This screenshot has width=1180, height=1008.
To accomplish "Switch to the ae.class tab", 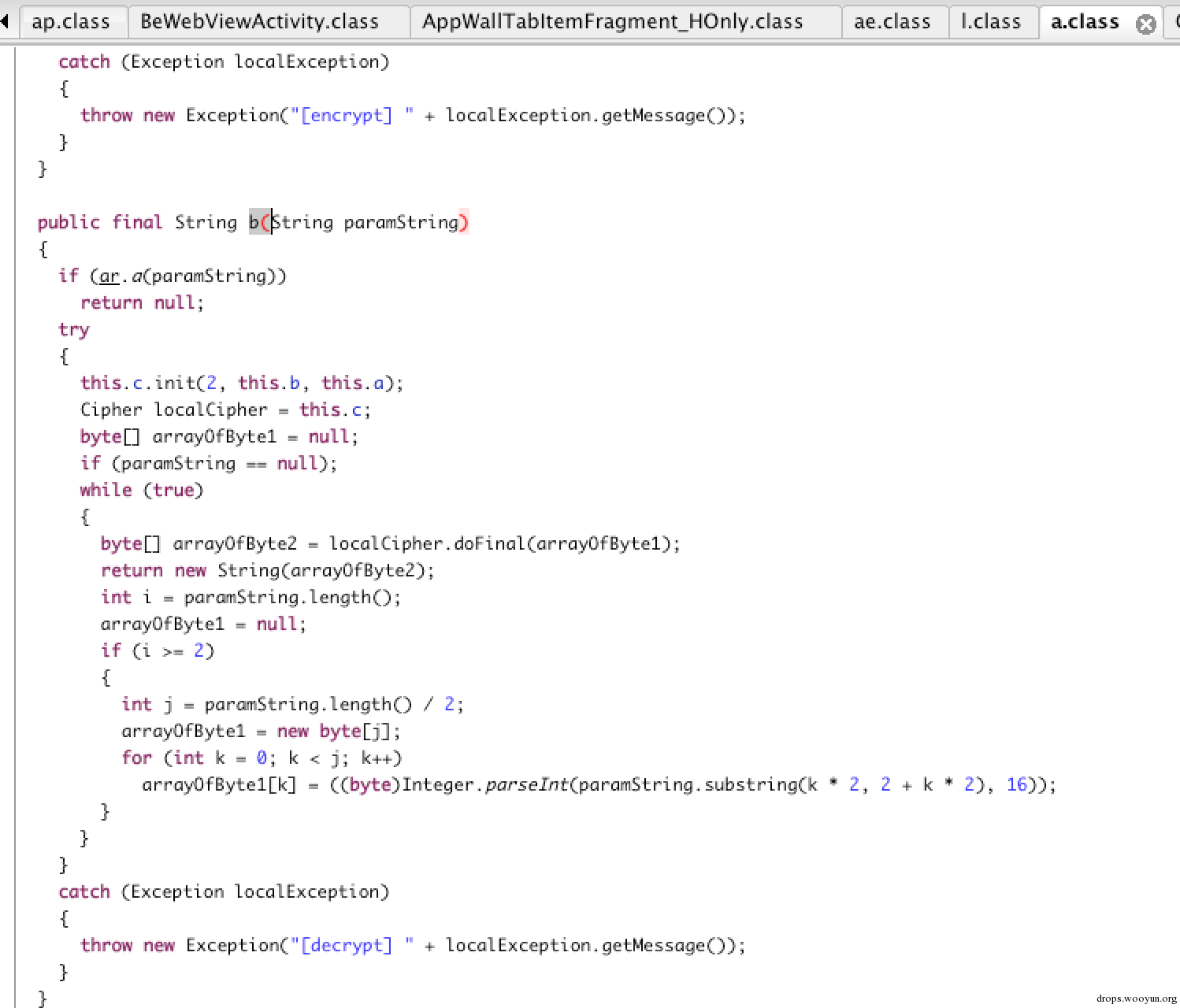I will 892,21.
